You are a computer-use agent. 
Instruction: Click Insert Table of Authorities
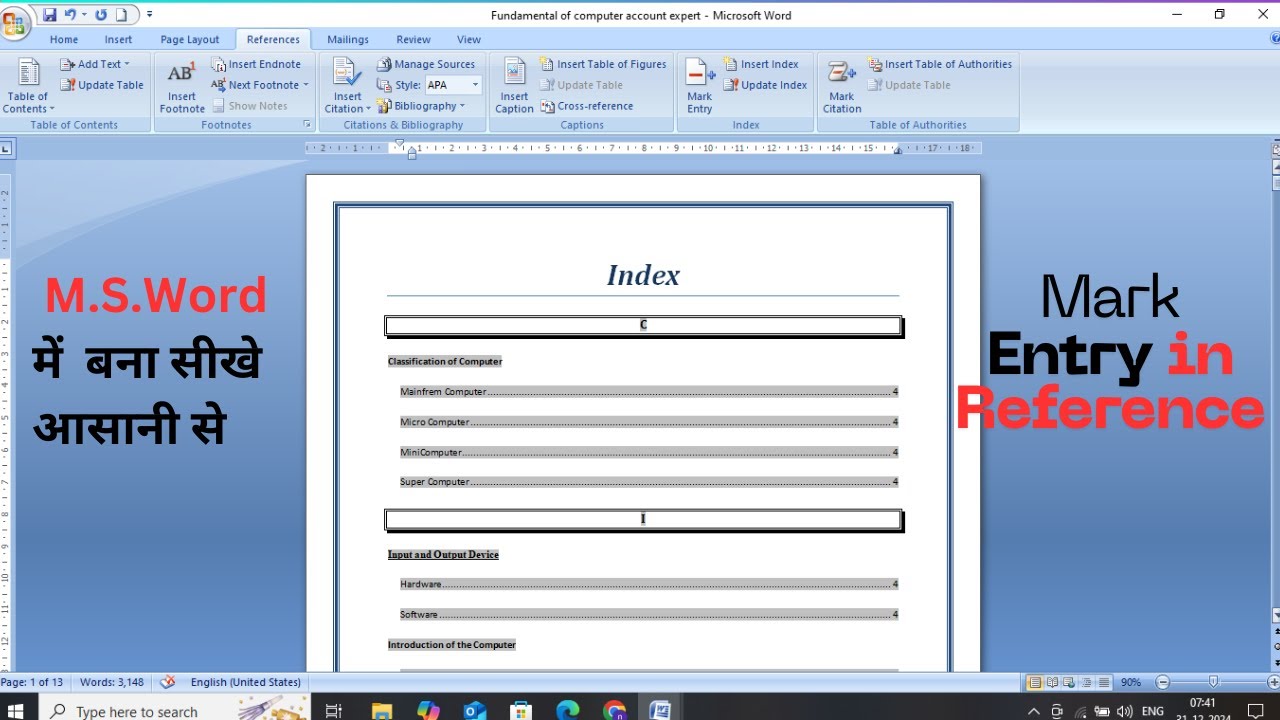[939, 64]
